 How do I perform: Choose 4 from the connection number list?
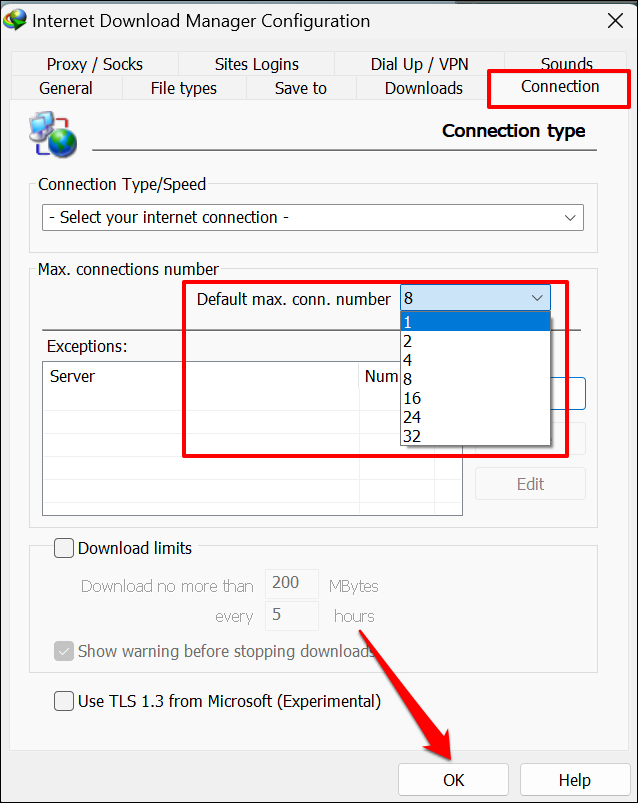(x=475, y=360)
